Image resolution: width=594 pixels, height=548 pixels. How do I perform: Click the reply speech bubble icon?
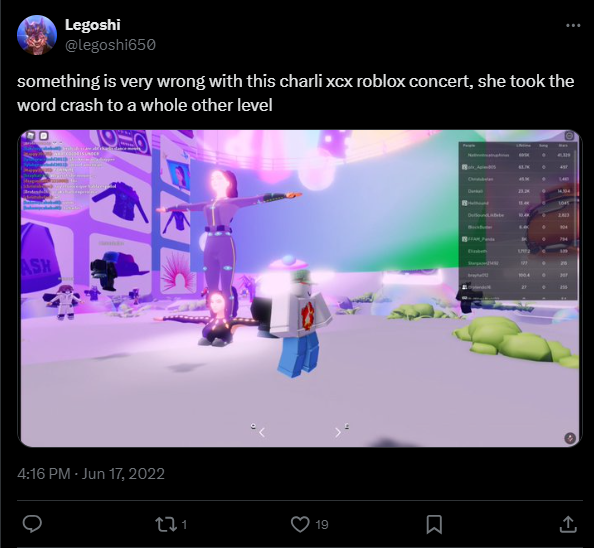click(x=32, y=524)
